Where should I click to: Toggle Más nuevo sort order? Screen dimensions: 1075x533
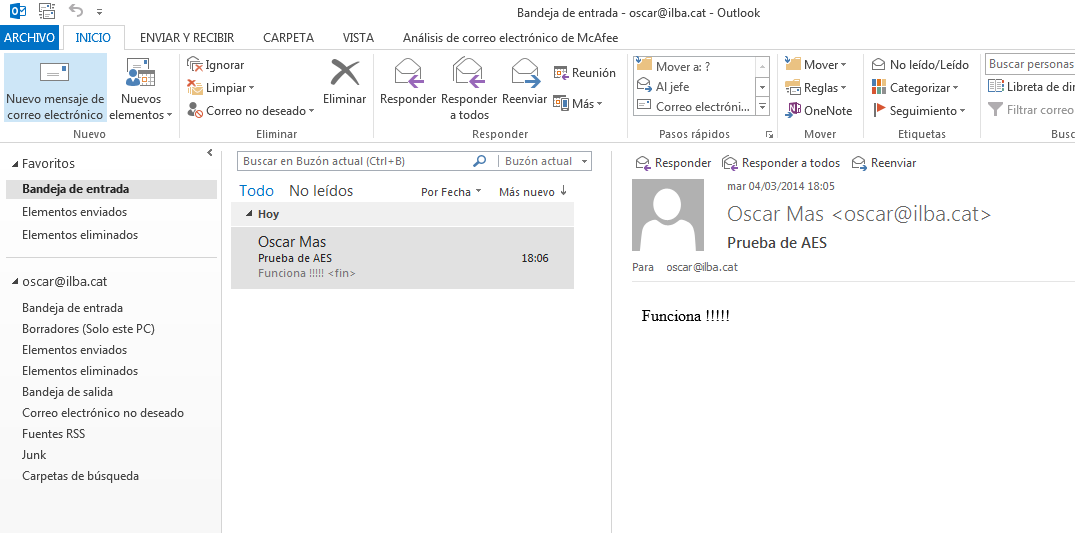[533, 192]
